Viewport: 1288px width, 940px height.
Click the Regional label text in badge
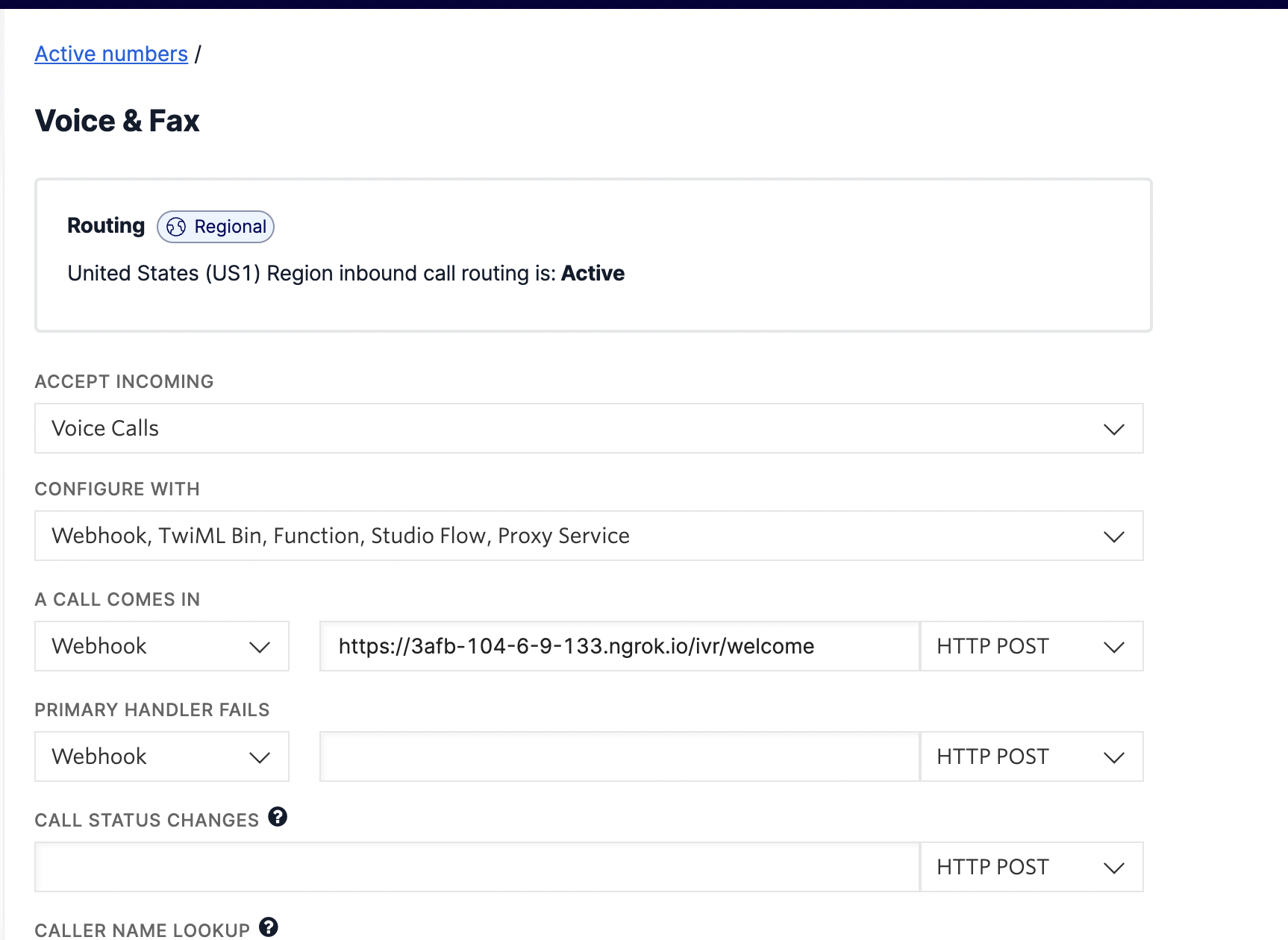(230, 227)
